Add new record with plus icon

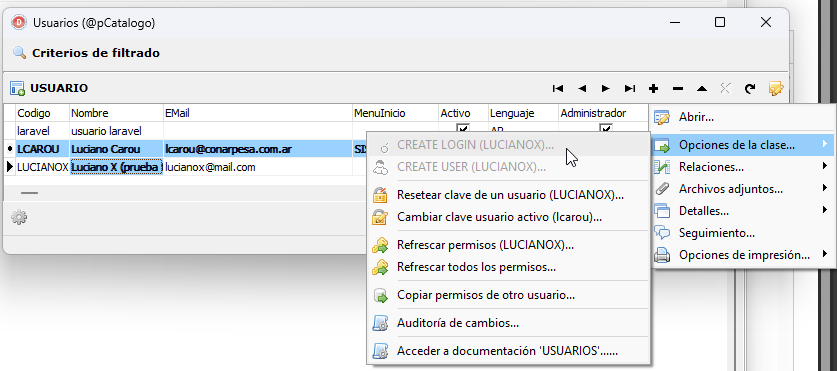[x=653, y=89]
